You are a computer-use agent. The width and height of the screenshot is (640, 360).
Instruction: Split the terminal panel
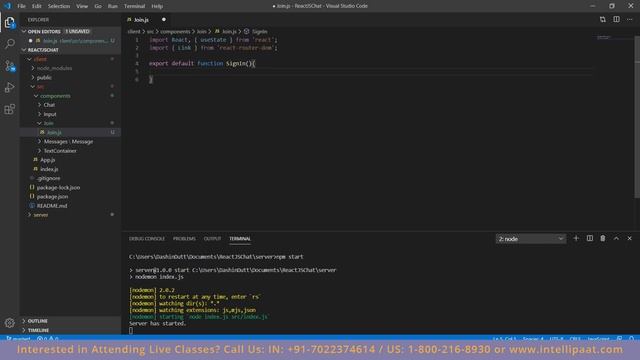[x=590, y=238]
